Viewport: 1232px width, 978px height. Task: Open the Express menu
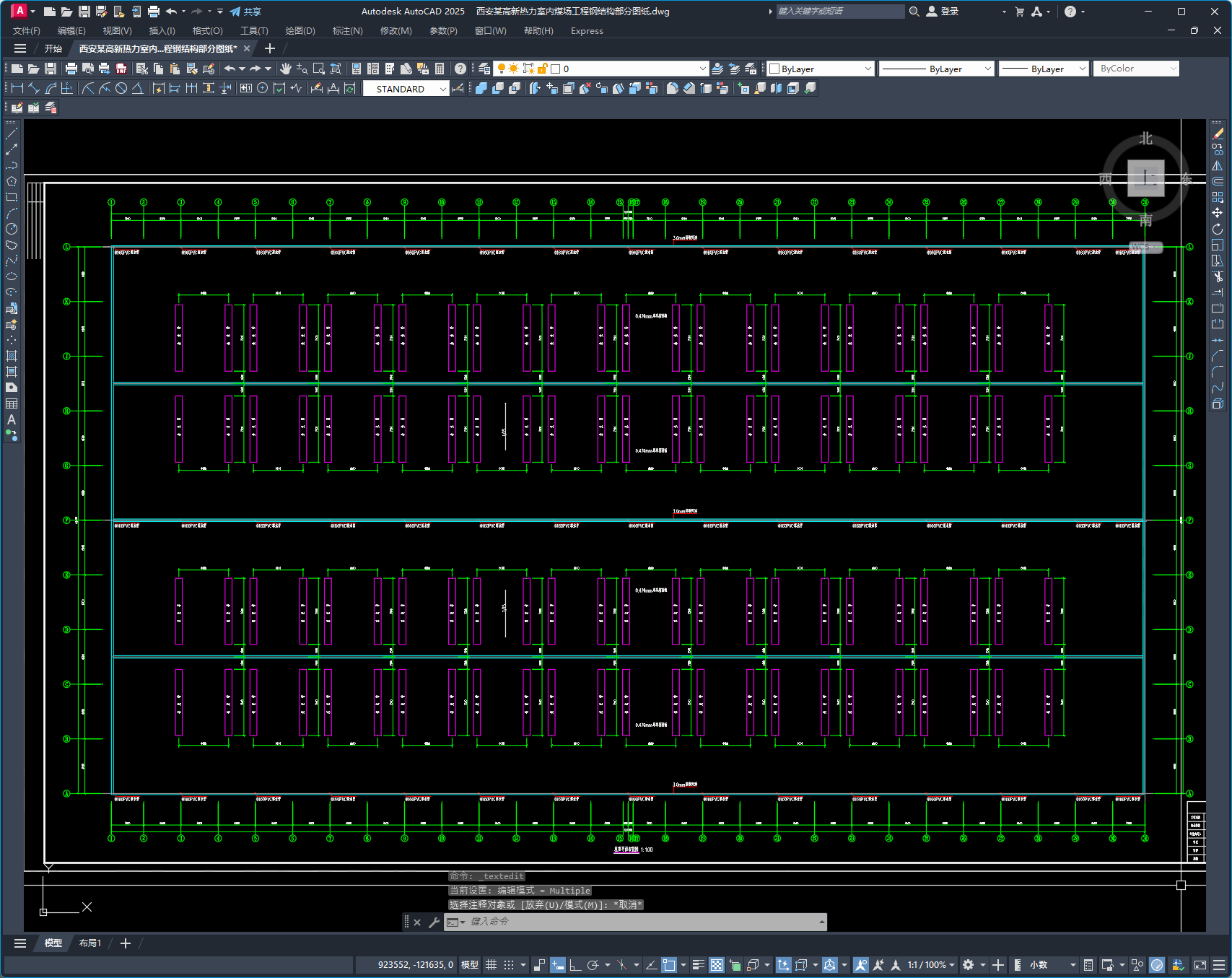pyautogui.click(x=587, y=31)
